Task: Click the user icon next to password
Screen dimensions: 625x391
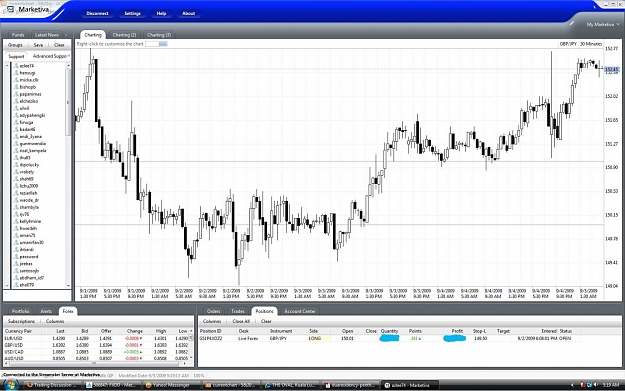Action: [x=16, y=257]
